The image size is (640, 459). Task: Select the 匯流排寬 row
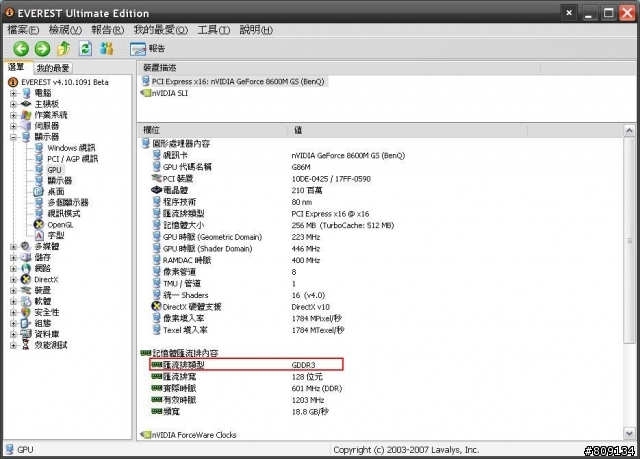(x=237, y=377)
